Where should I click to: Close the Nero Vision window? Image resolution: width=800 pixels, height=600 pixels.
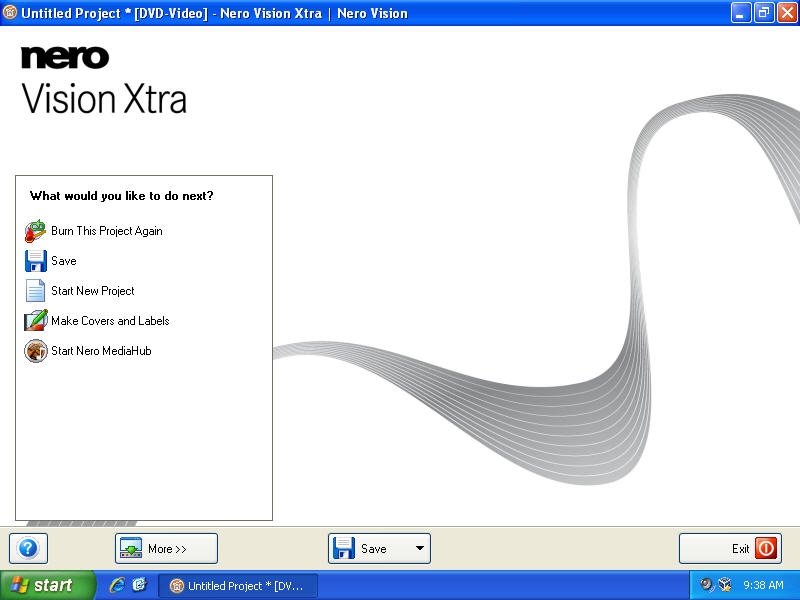[x=787, y=13]
